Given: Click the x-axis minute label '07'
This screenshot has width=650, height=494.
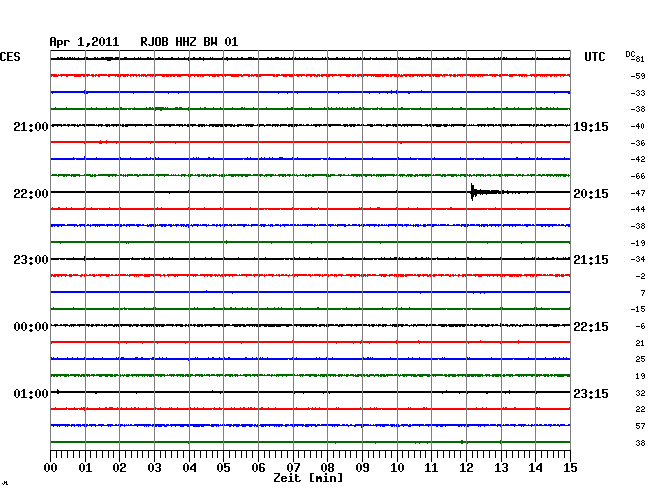Looking at the screenshot, I should [x=293, y=468].
